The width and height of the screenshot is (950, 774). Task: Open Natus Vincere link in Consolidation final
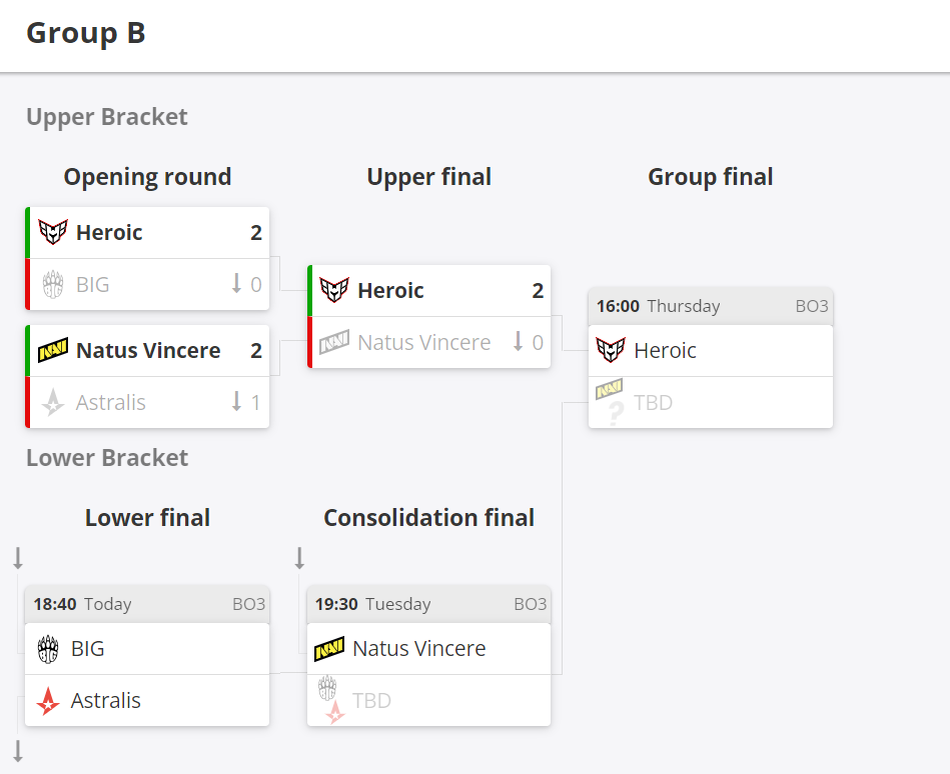tap(419, 649)
